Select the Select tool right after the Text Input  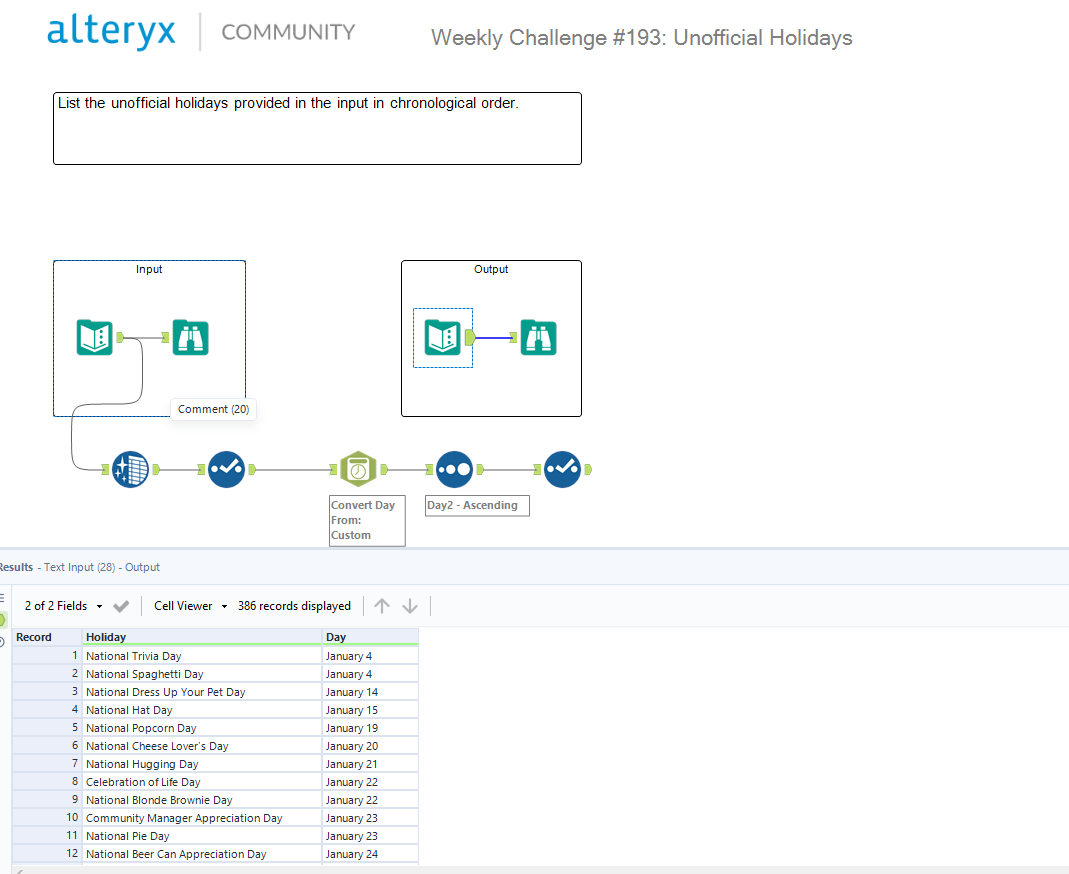(x=227, y=469)
